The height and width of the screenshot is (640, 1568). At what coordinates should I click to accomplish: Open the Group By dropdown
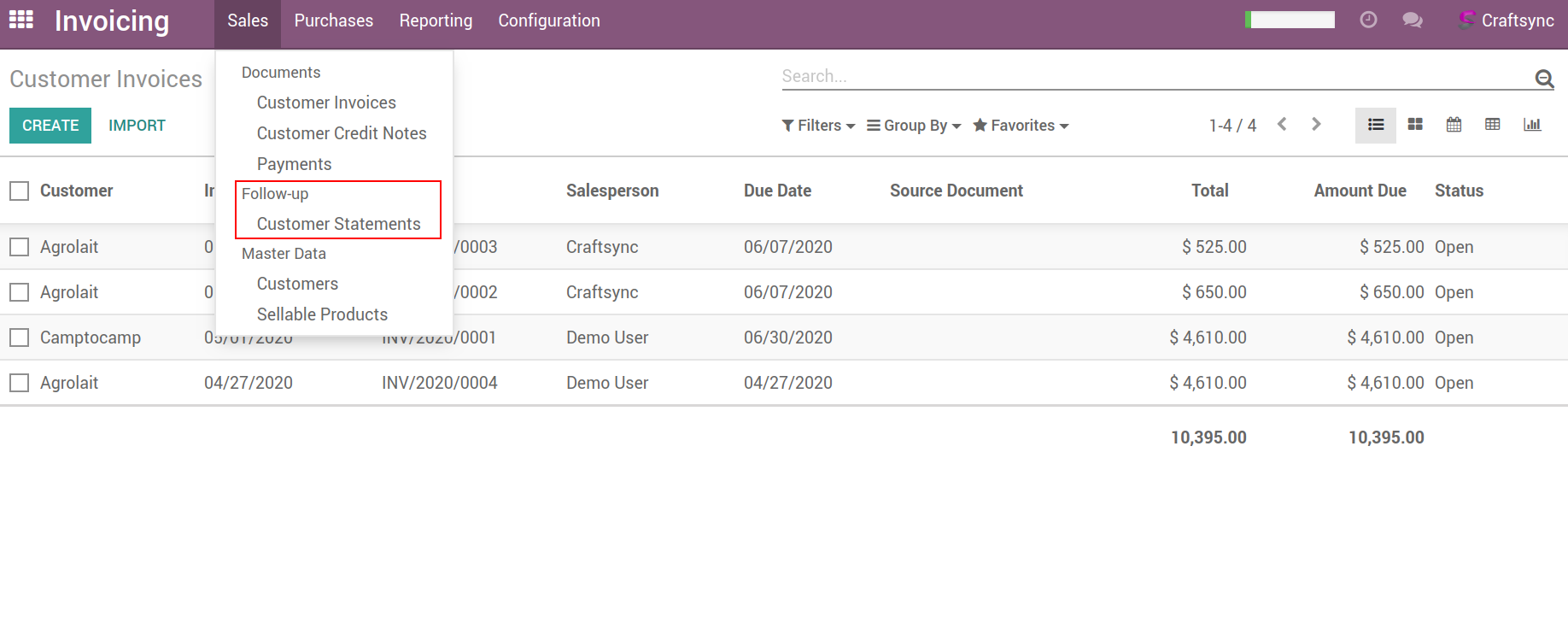(914, 126)
